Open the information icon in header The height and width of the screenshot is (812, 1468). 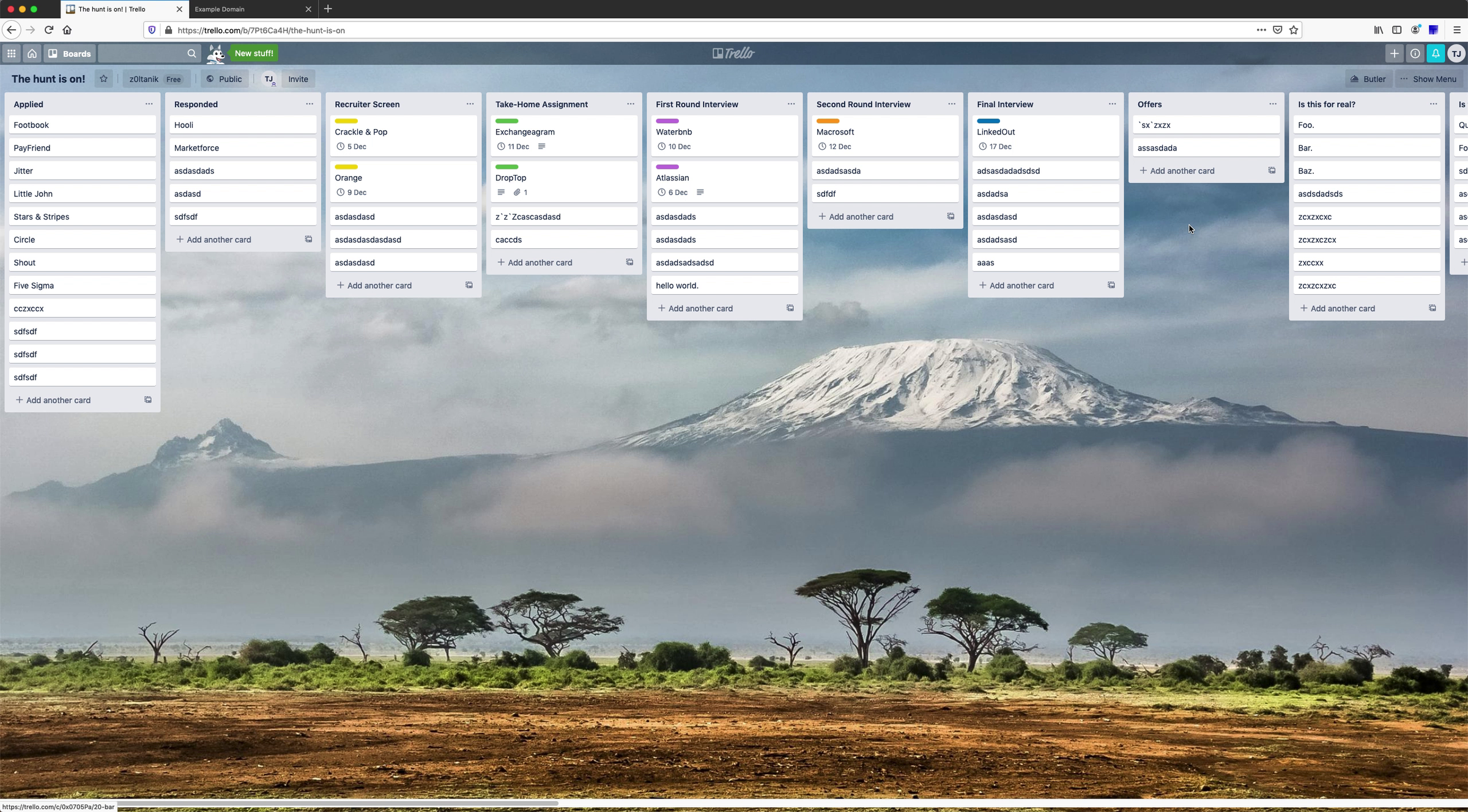click(x=1415, y=53)
